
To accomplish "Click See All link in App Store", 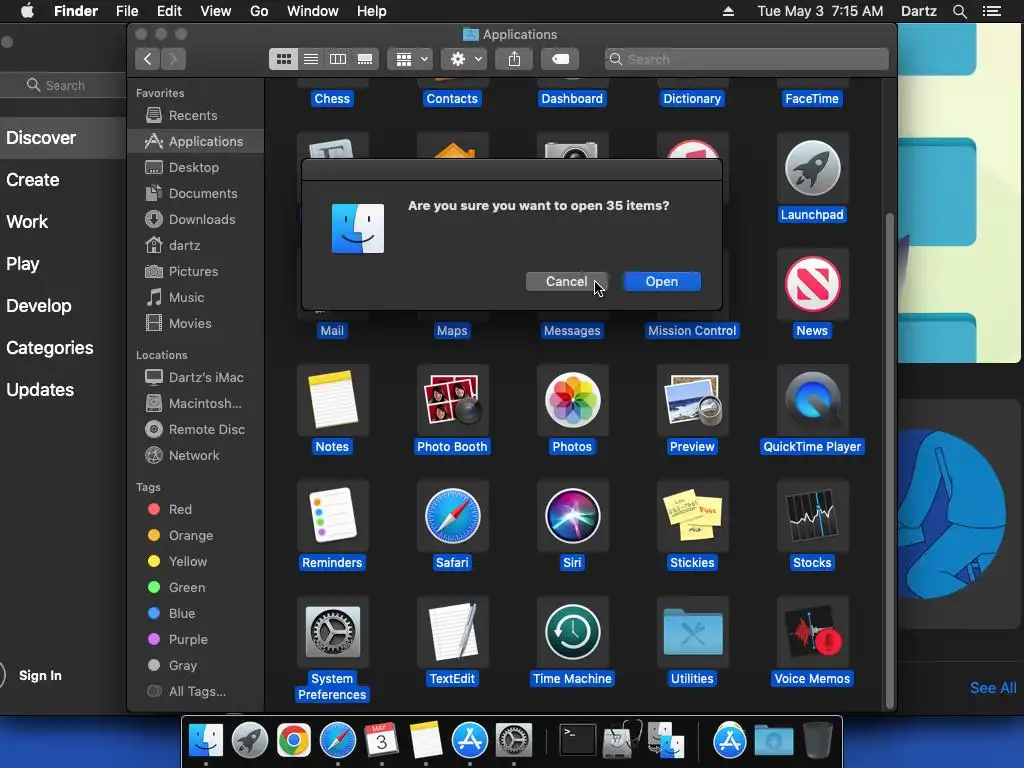I will [x=993, y=688].
